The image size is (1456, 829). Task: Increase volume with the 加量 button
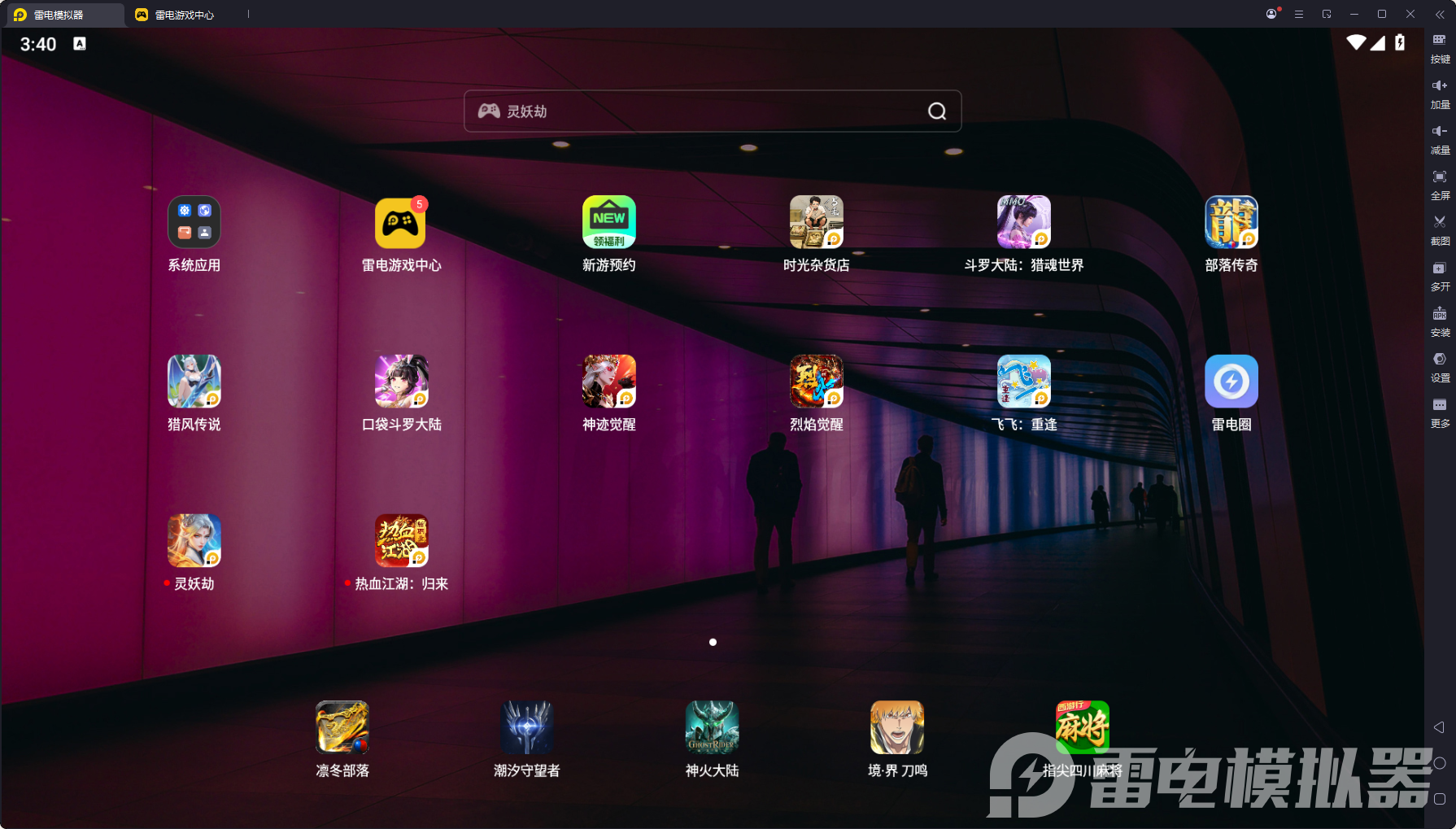tap(1440, 94)
